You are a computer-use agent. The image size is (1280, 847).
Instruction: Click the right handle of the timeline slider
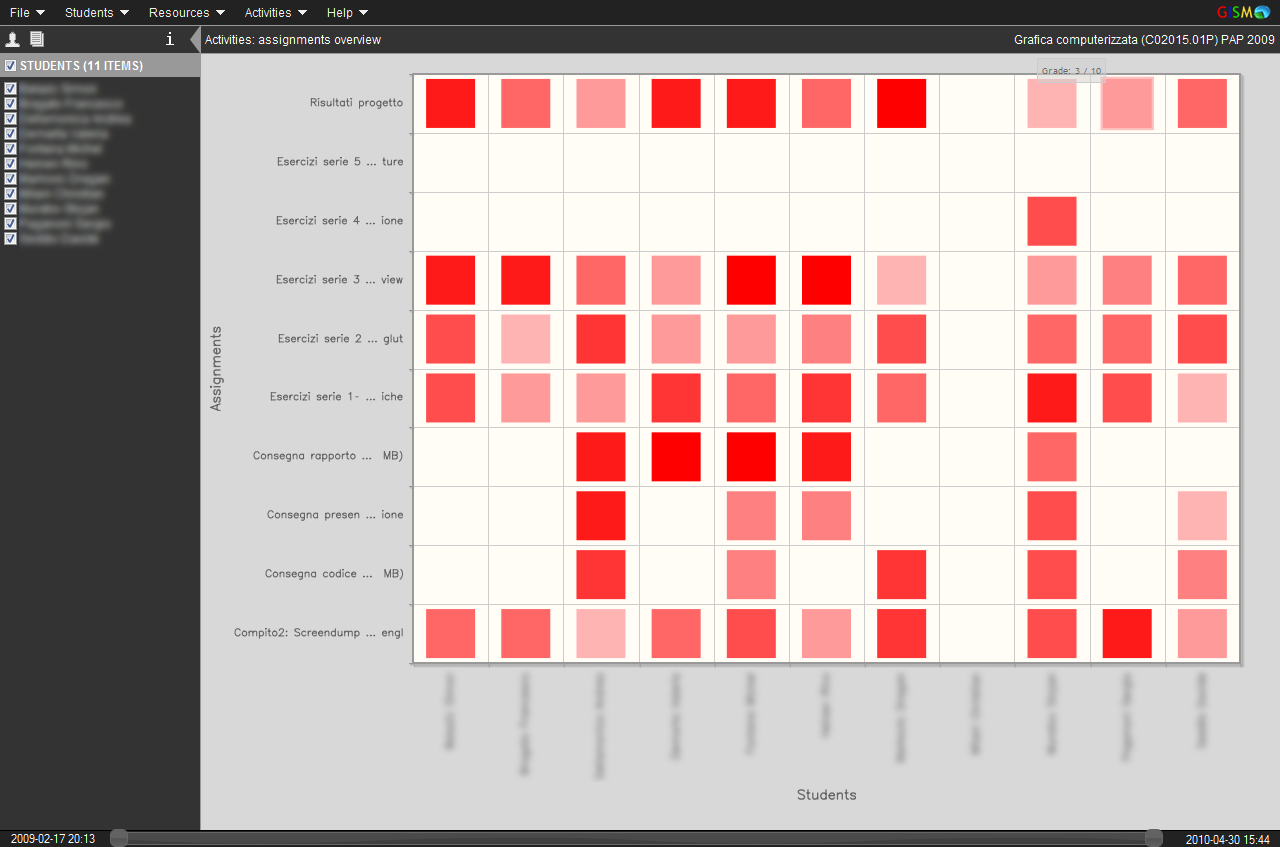pos(1154,838)
